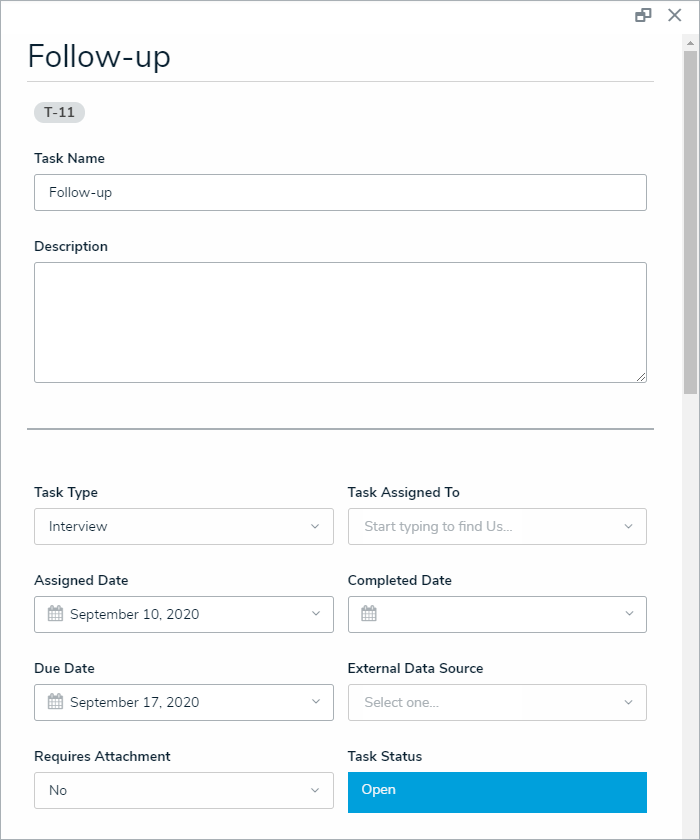
Task: Click the Completed Date calendar icon
Action: tap(369, 614)
